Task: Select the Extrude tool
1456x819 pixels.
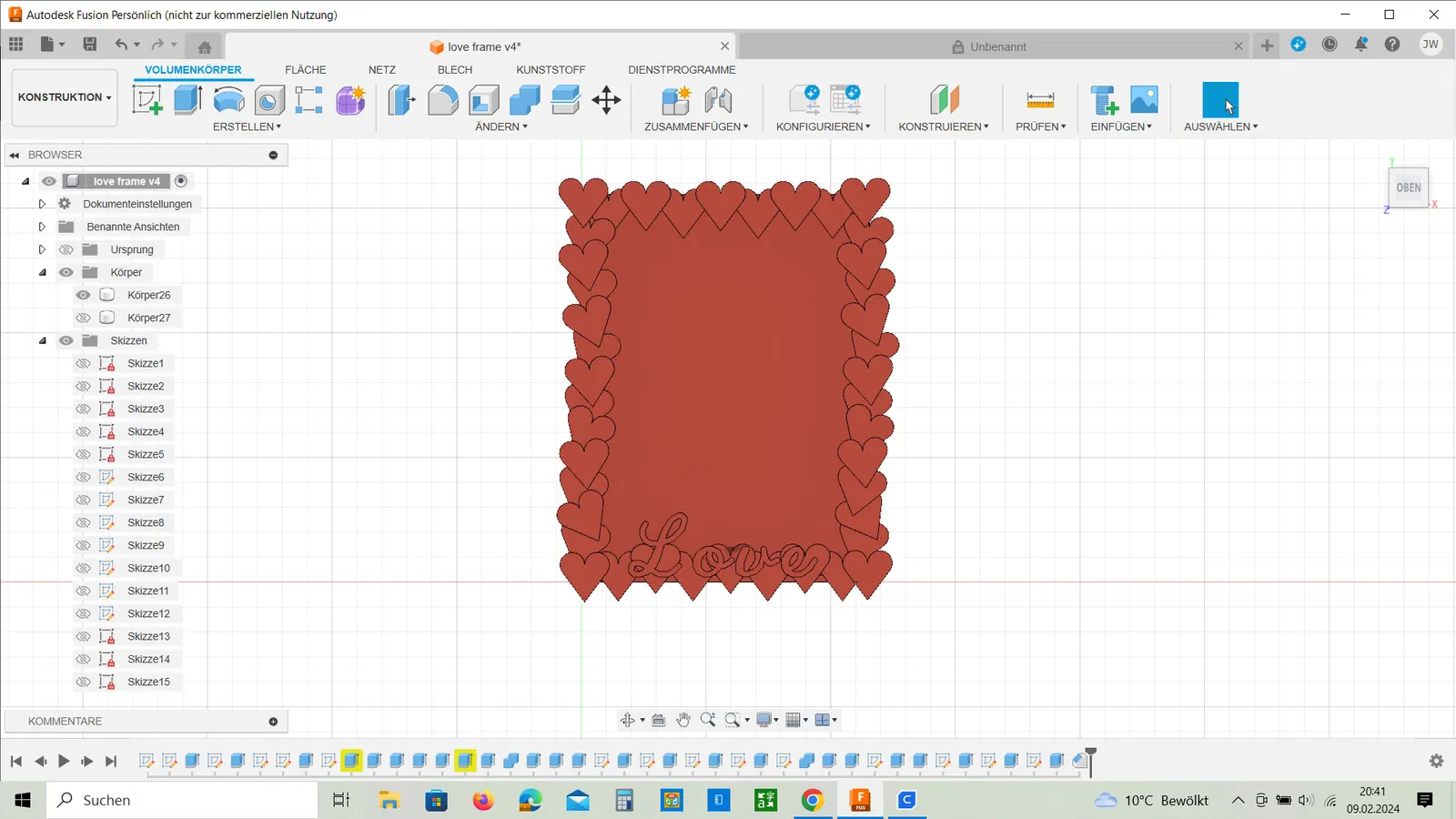Action: click(188, 99)
